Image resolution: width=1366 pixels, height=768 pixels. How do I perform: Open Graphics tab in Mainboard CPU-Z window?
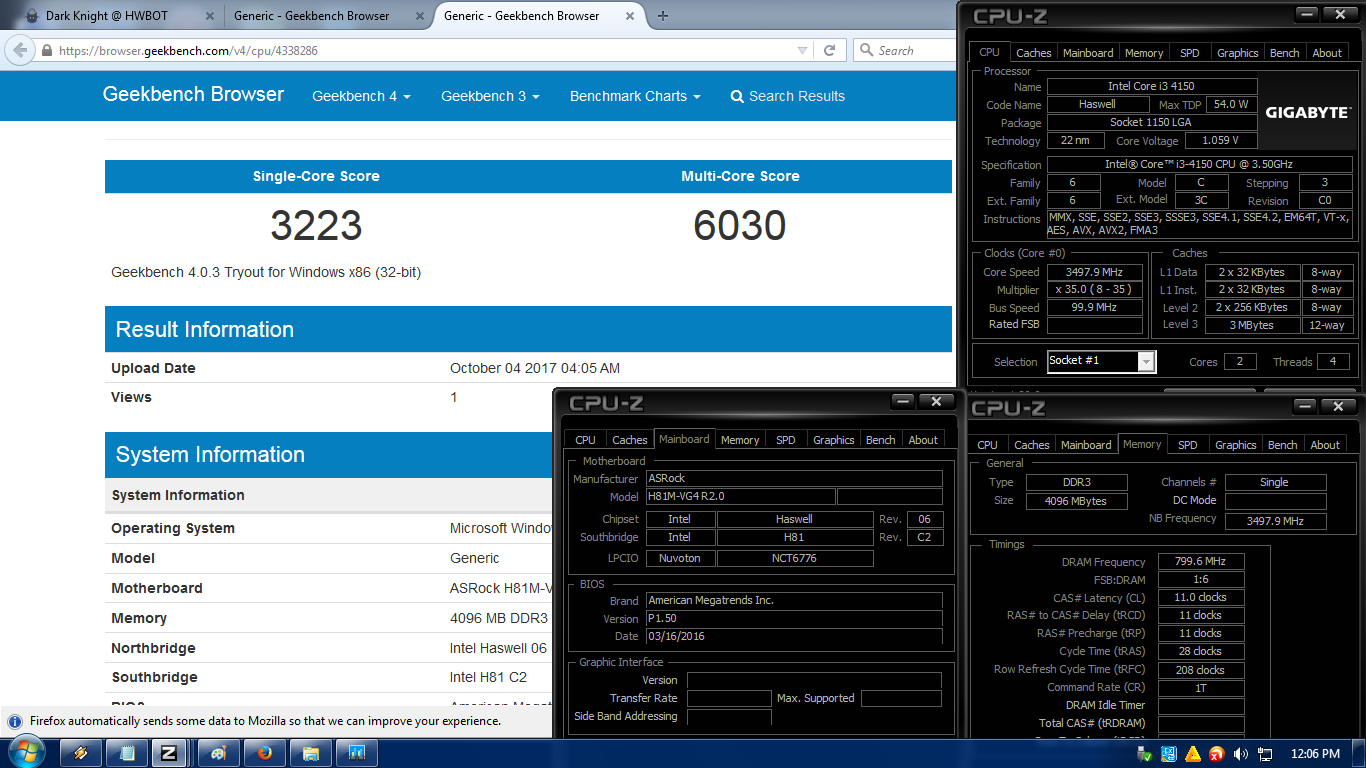click(834, 440)
